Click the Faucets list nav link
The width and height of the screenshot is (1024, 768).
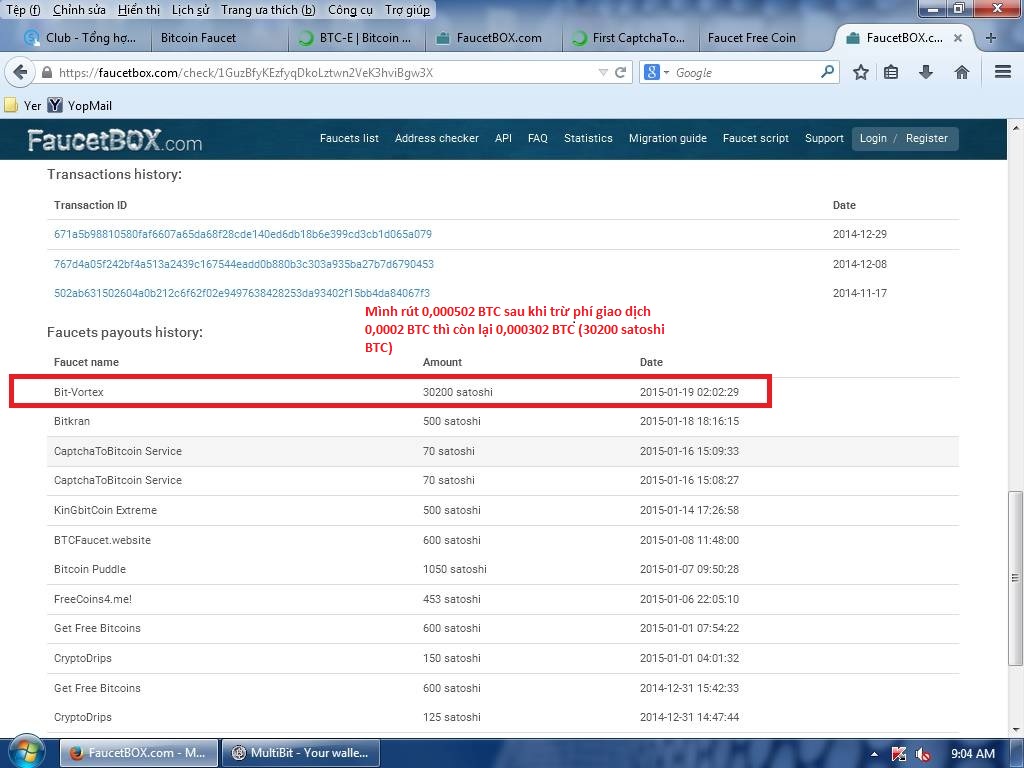click(x=349, y=138)
